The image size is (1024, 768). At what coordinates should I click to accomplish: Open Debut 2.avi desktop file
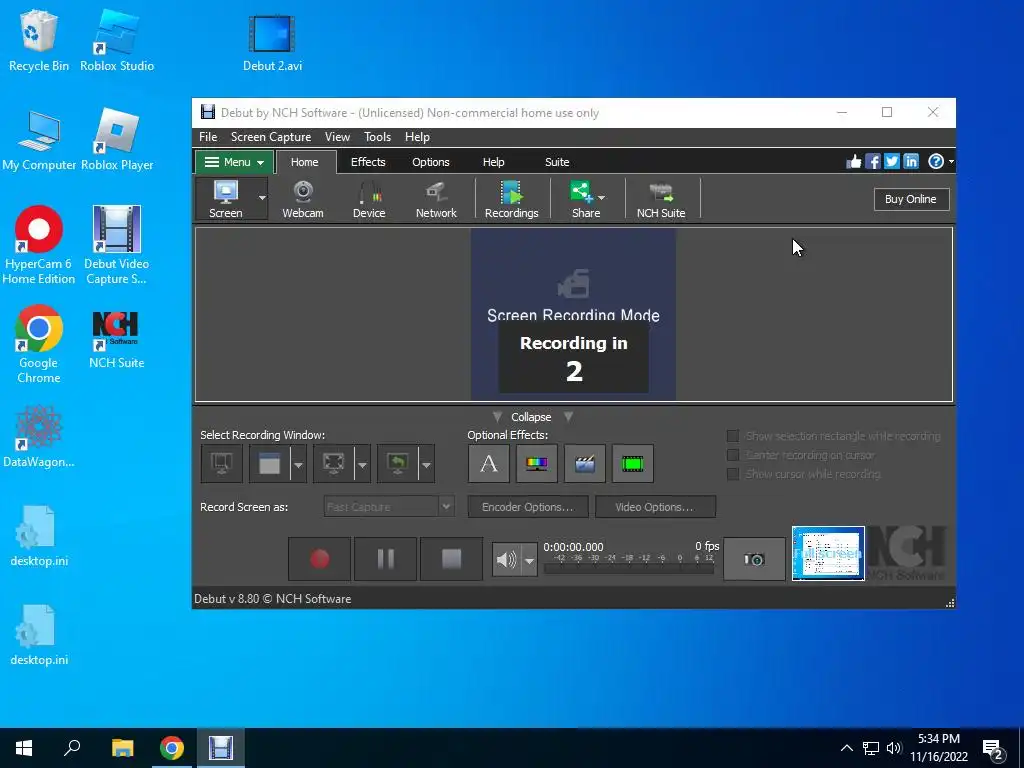point(272,43)
